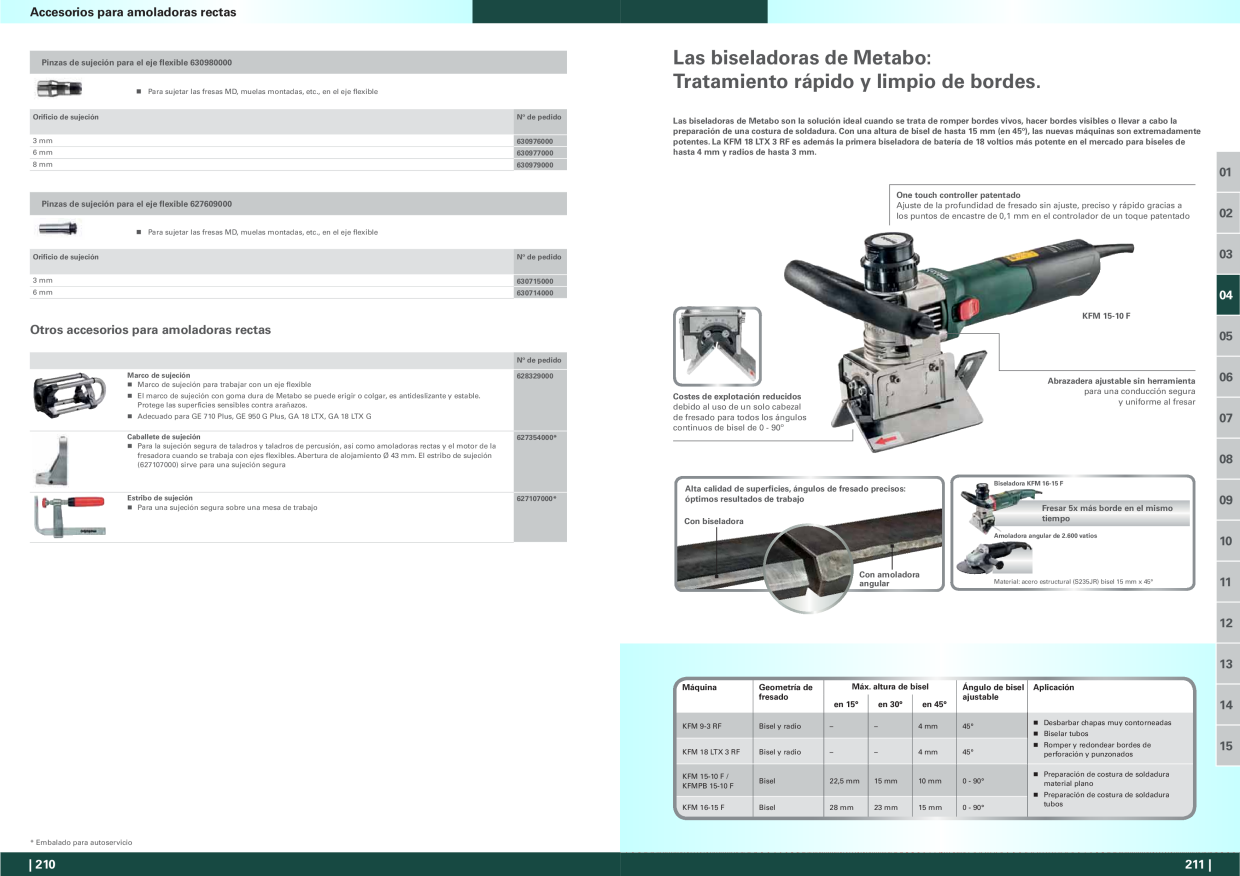Jump to chapter tab 10
This screenshot has width=1240, height=876.
tap(1227, 541)
